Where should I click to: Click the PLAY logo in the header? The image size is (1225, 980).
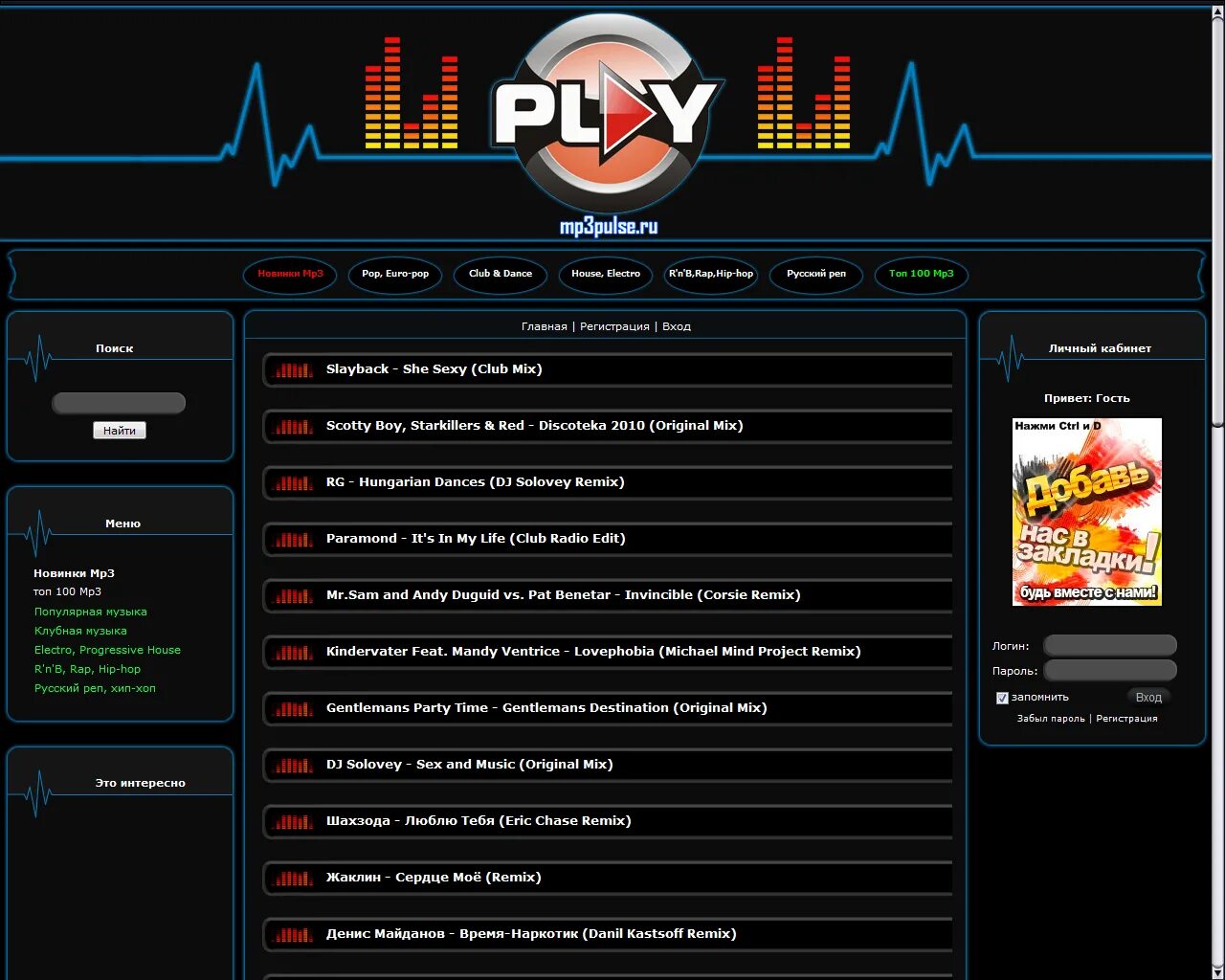tap(607, 113)
